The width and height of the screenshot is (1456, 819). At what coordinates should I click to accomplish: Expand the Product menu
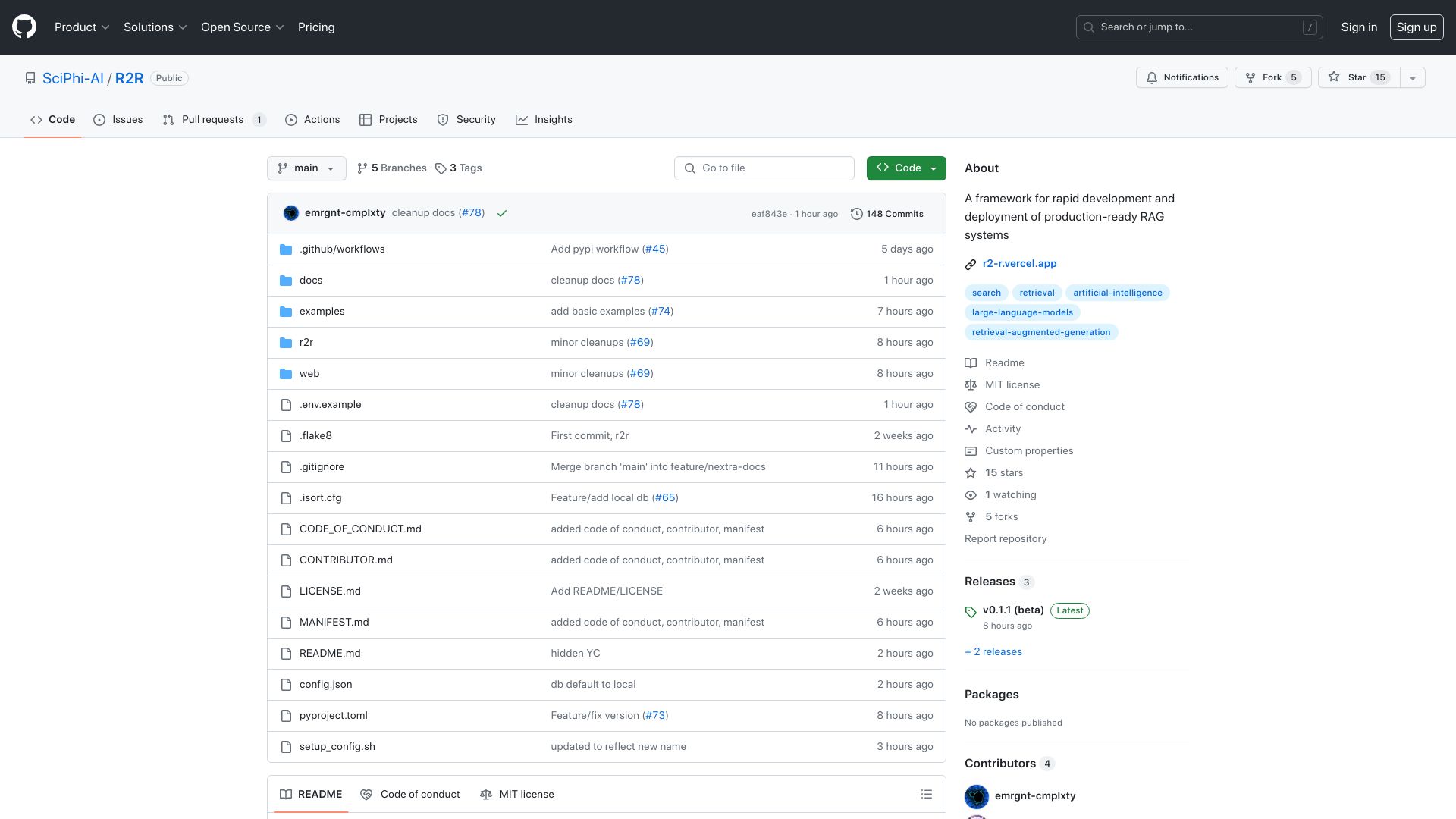tap(82, 27)
